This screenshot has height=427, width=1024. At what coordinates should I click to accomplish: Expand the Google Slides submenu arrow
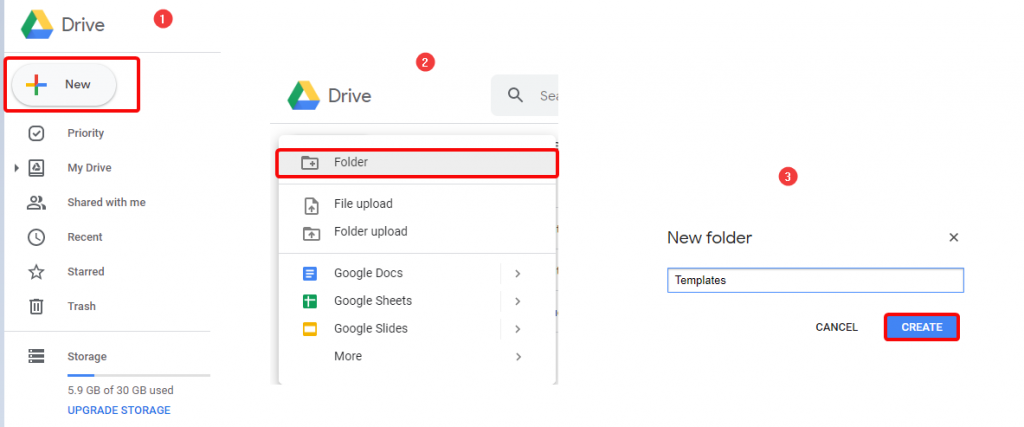point(517,329)
